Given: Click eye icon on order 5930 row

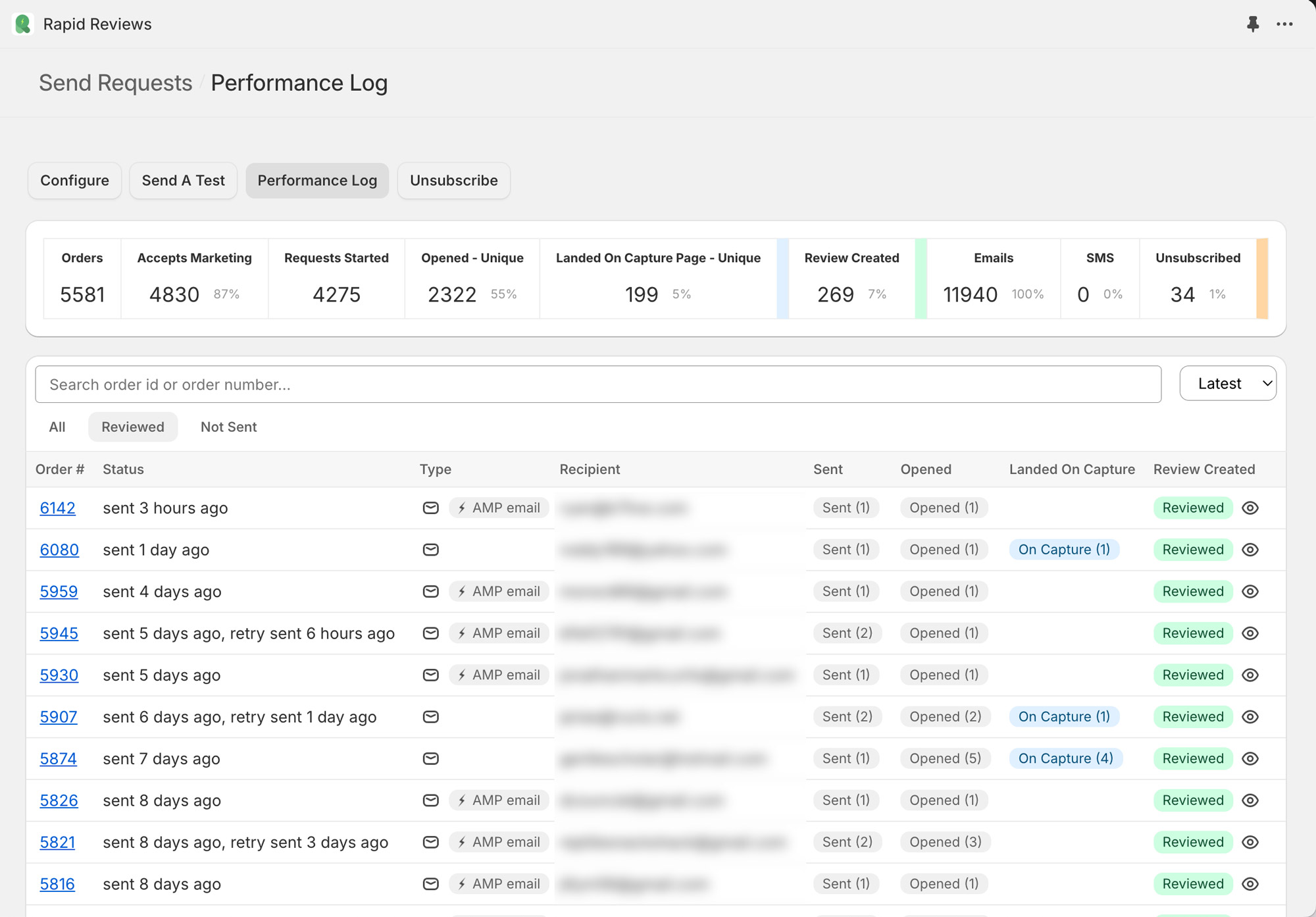Looking at the screenshot, I should coord(1250,675).
